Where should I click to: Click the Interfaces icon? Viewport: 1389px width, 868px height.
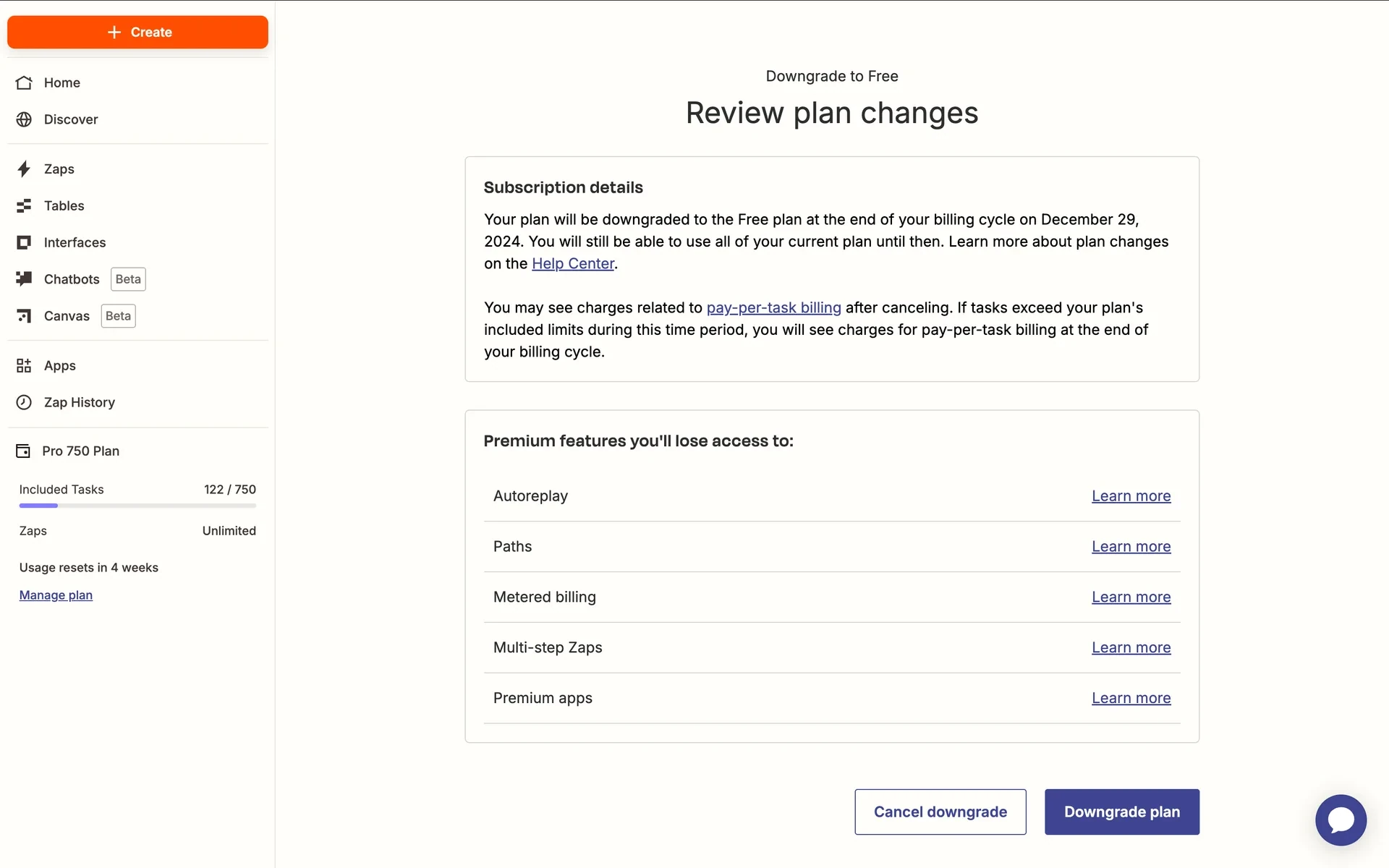click(x=24, y=242)
